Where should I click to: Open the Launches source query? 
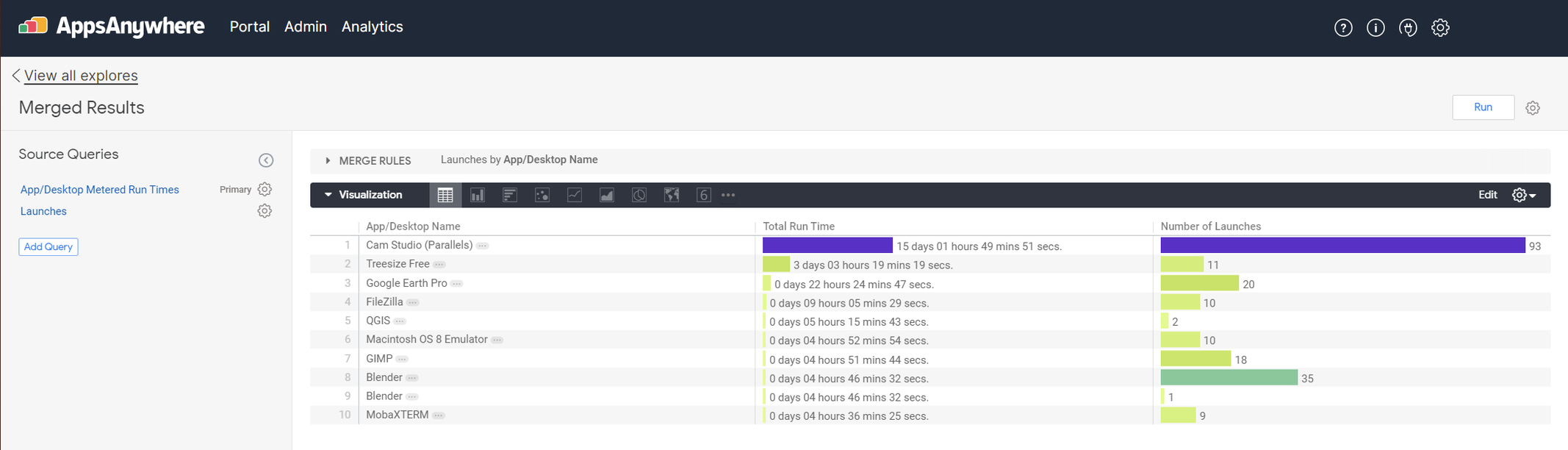43,211
